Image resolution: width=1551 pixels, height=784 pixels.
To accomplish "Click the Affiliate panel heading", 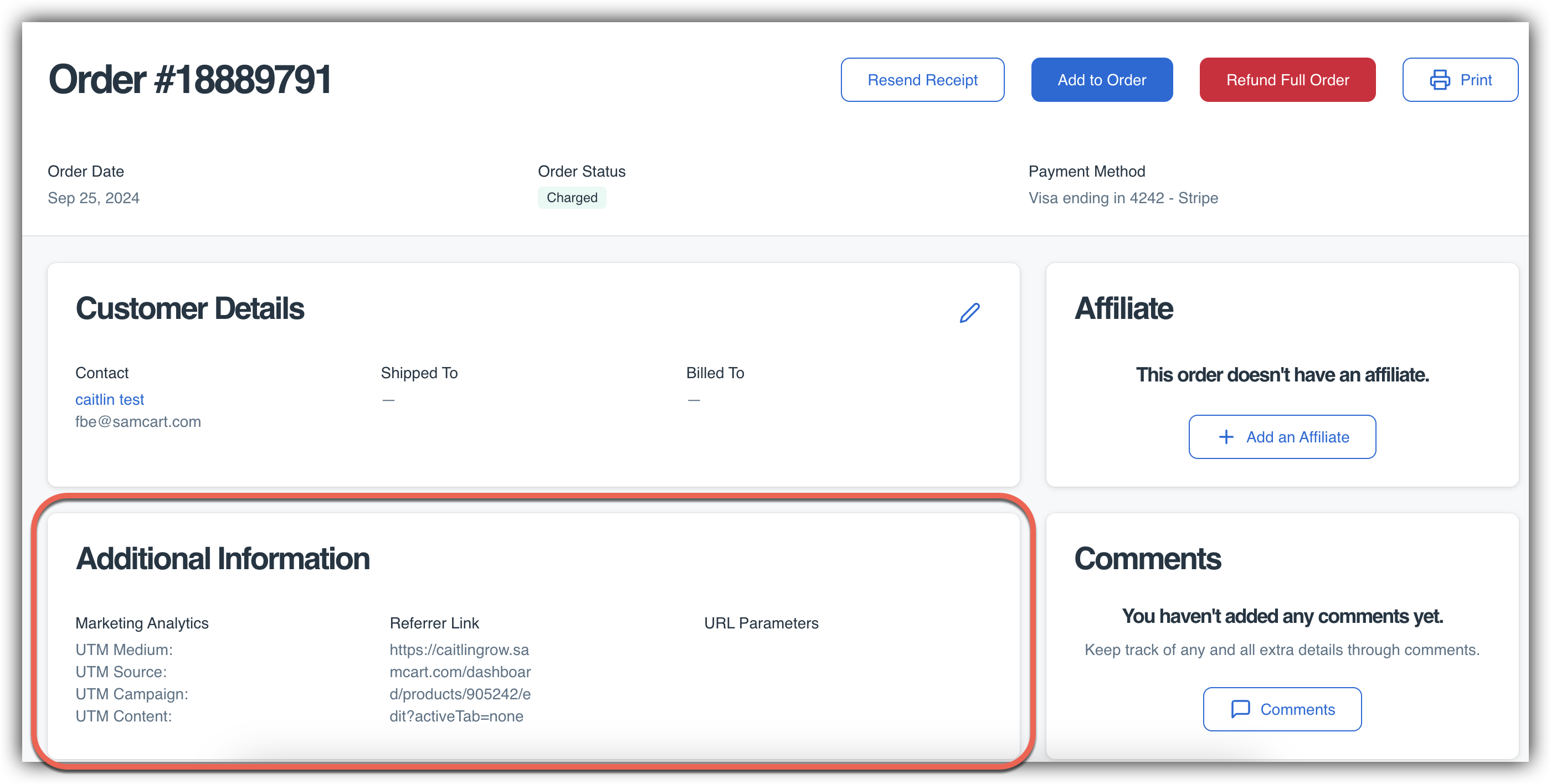I will (x=1123, y=308).
